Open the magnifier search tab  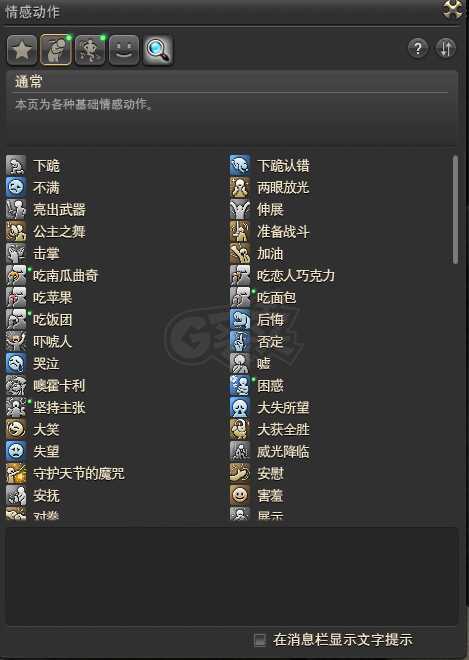[158, 50]
